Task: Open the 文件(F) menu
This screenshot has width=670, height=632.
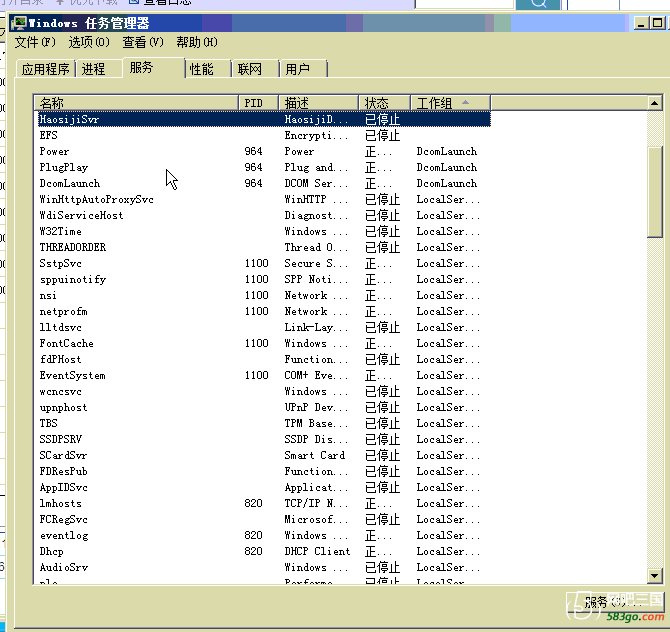Action: (35, 42)
